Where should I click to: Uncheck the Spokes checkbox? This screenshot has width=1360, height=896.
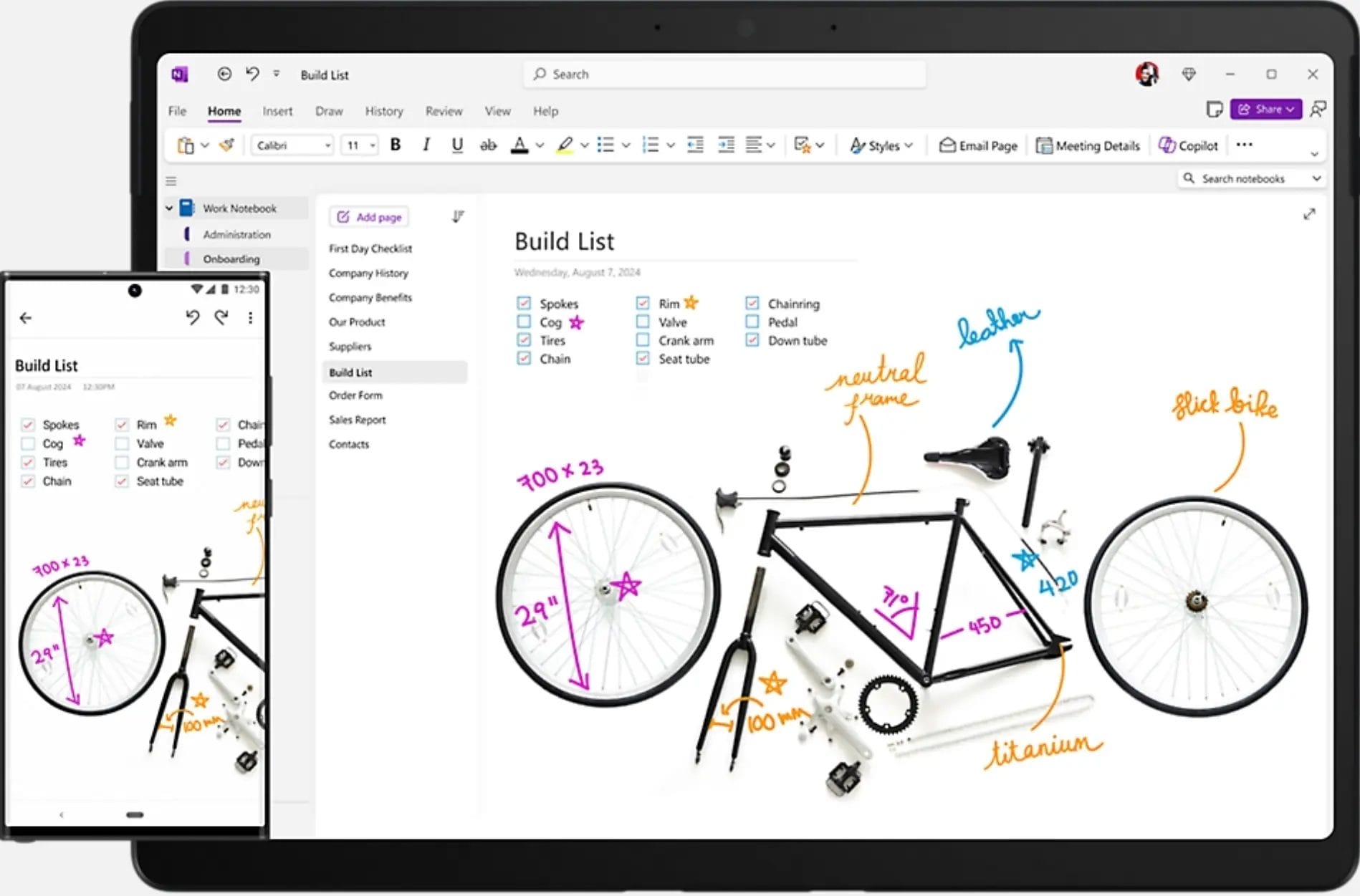coord(524,303)
